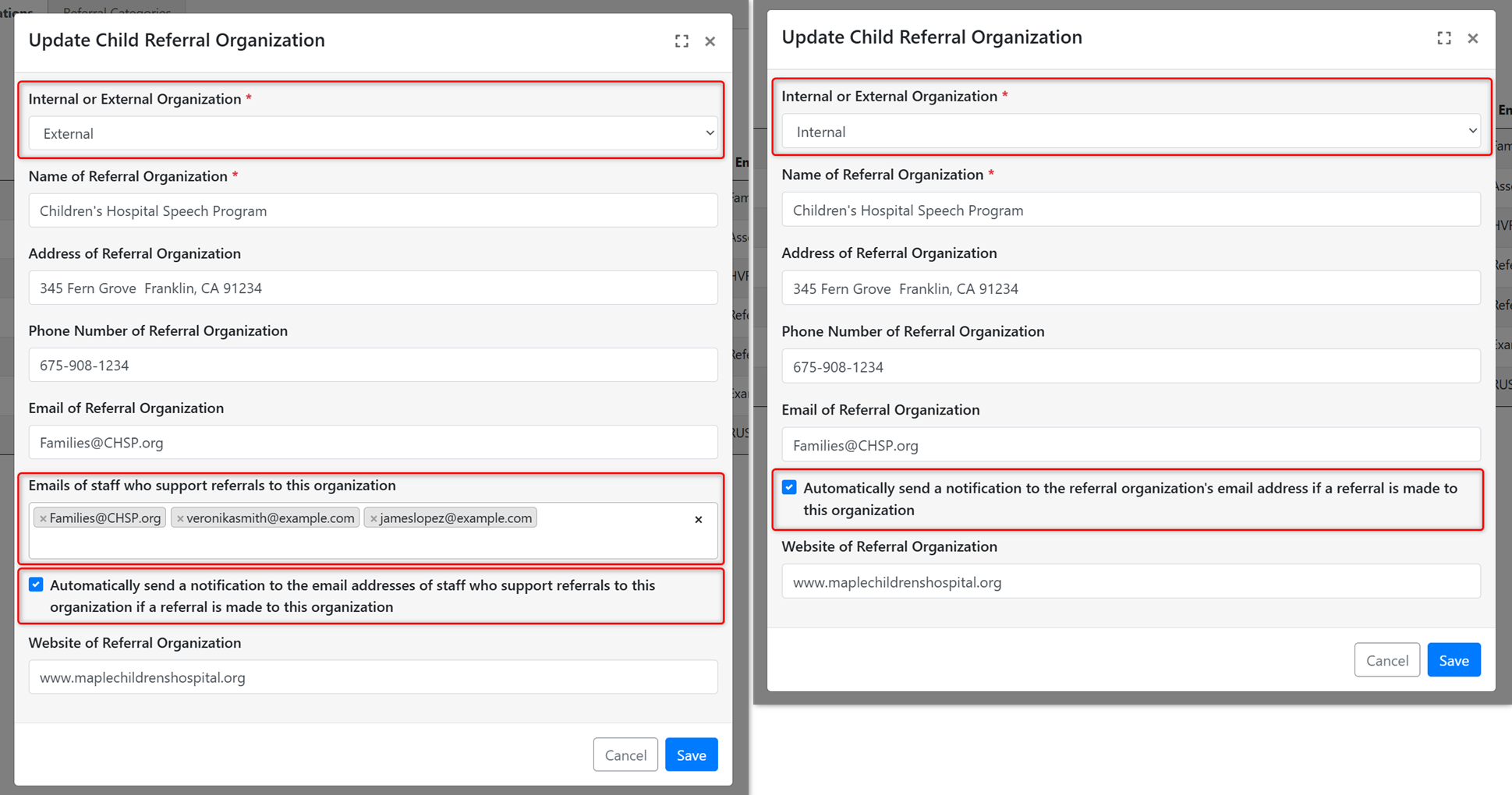
Task: Edit website field in left dialog
Action: pyautogui.click(x=374, y=677)
